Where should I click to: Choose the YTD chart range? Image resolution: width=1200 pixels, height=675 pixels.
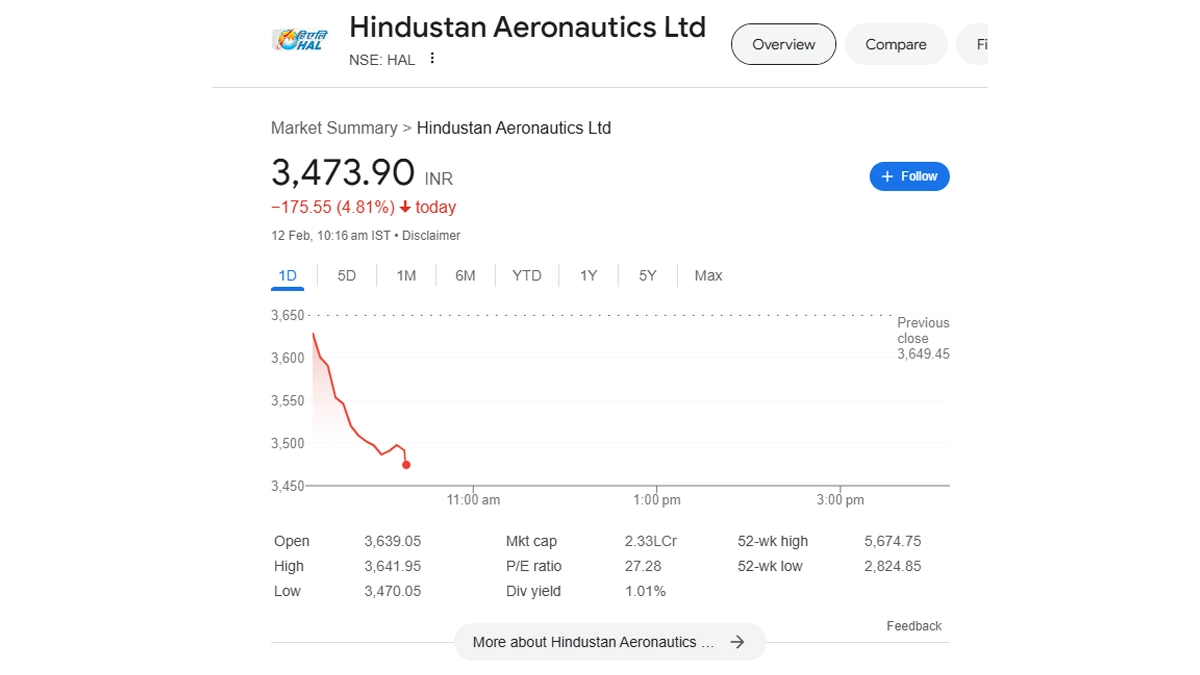[527, 276]
